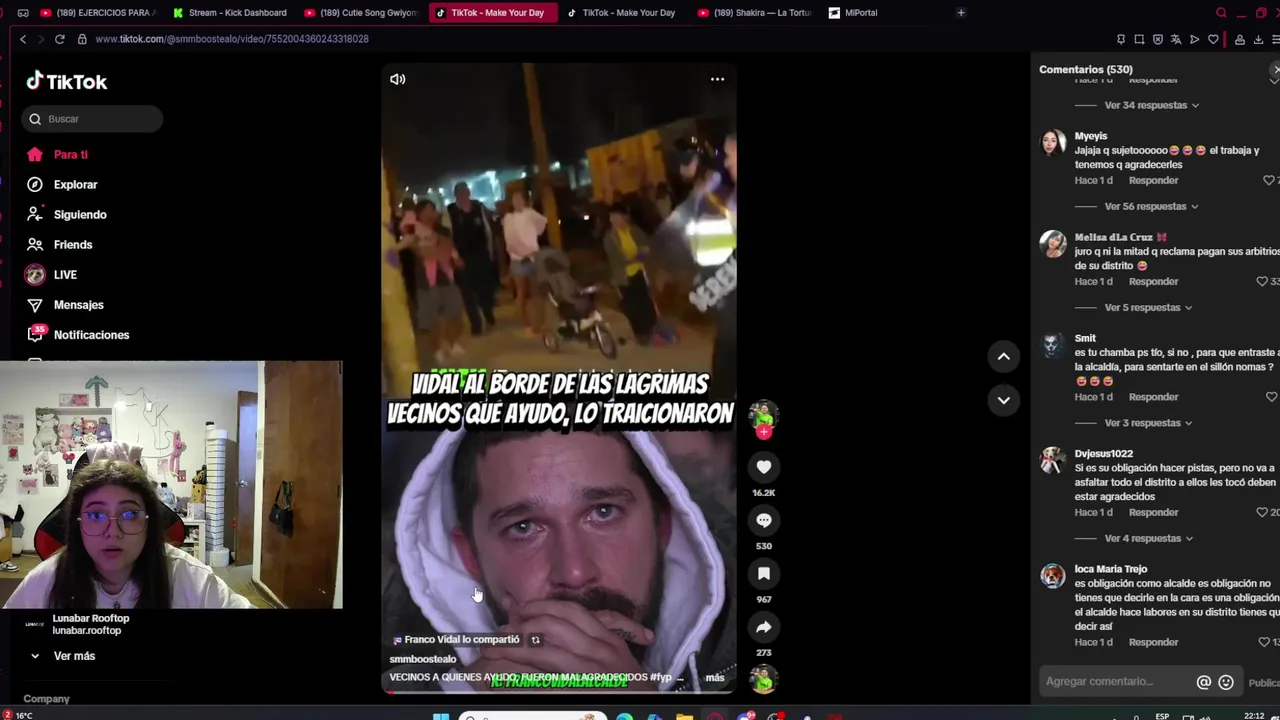Mute the video using the speaker icon

pyautogui.click(x=398, y=79)
